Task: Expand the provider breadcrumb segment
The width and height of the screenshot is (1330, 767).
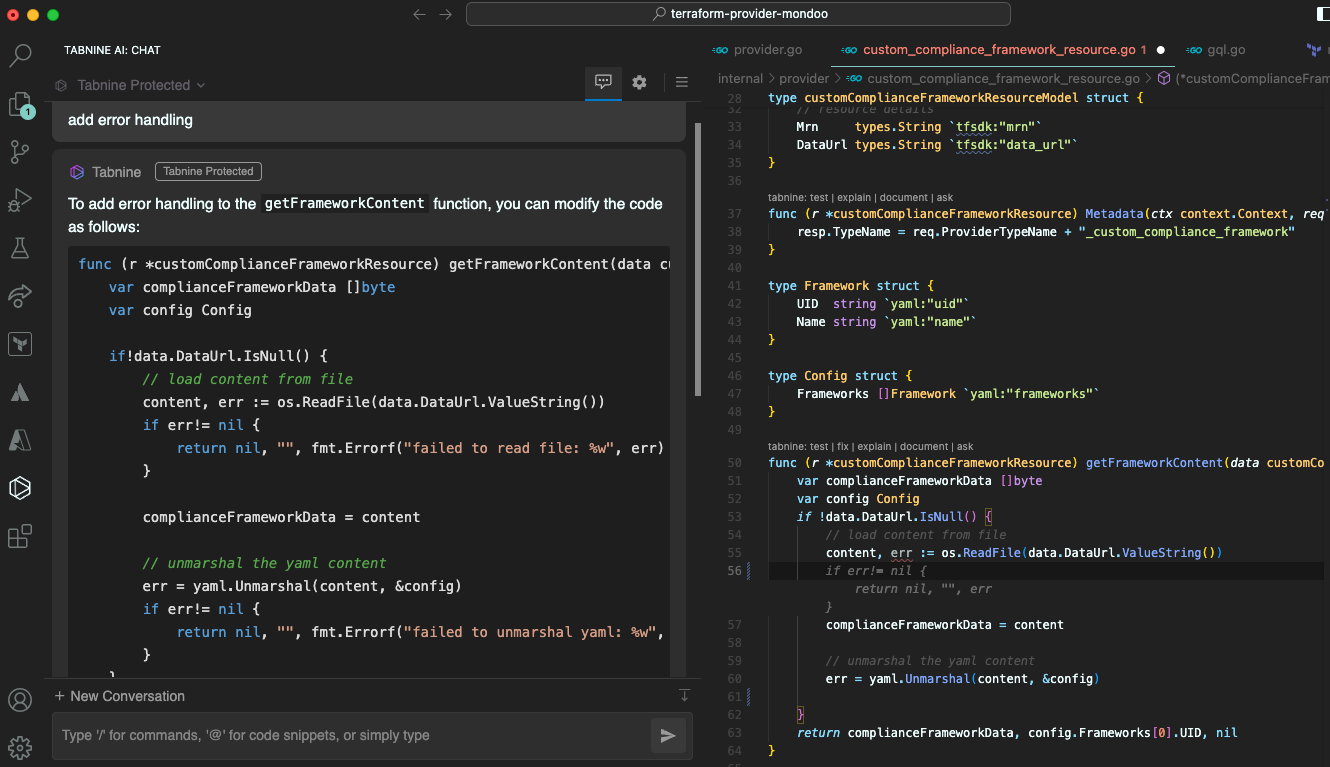Action: 804,78
